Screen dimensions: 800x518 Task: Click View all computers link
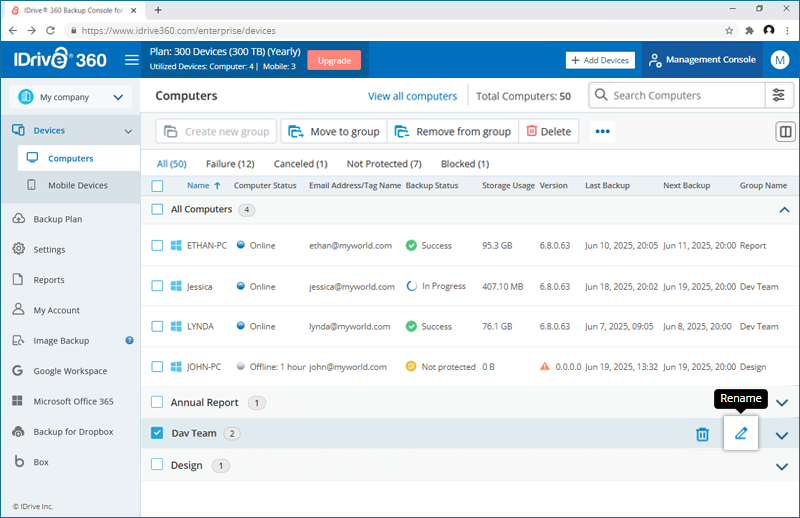pos(412,96)
